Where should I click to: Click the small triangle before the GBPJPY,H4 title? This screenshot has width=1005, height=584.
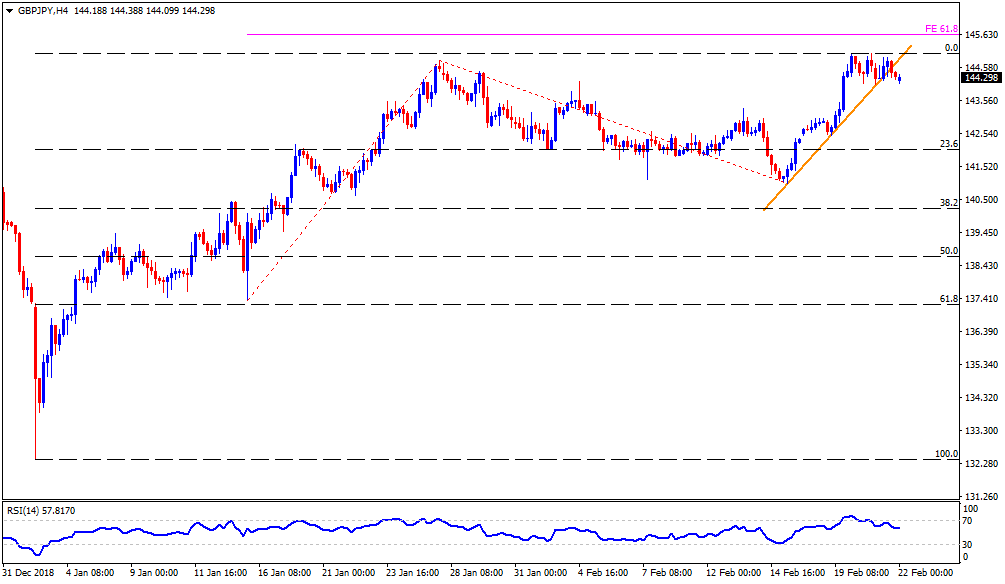(9, 10)
